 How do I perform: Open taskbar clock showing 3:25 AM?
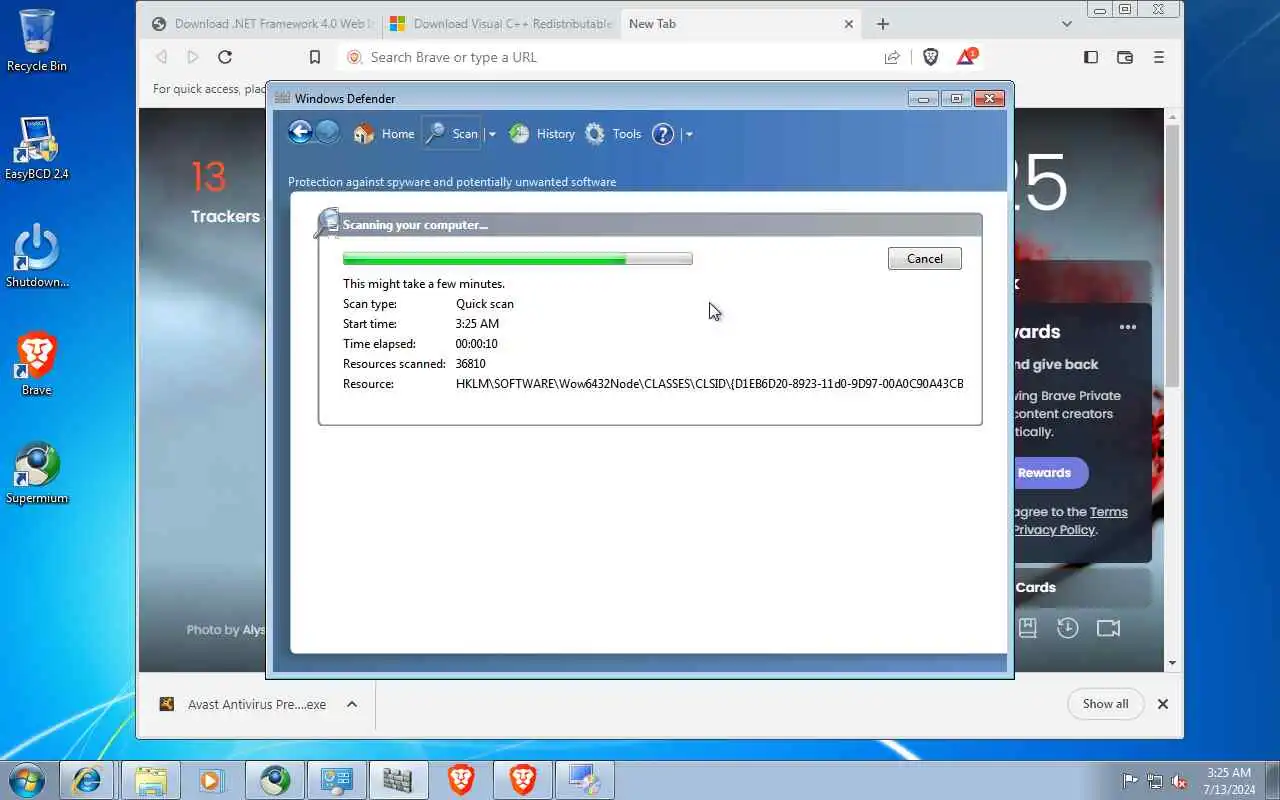(x=1229, y=781)
